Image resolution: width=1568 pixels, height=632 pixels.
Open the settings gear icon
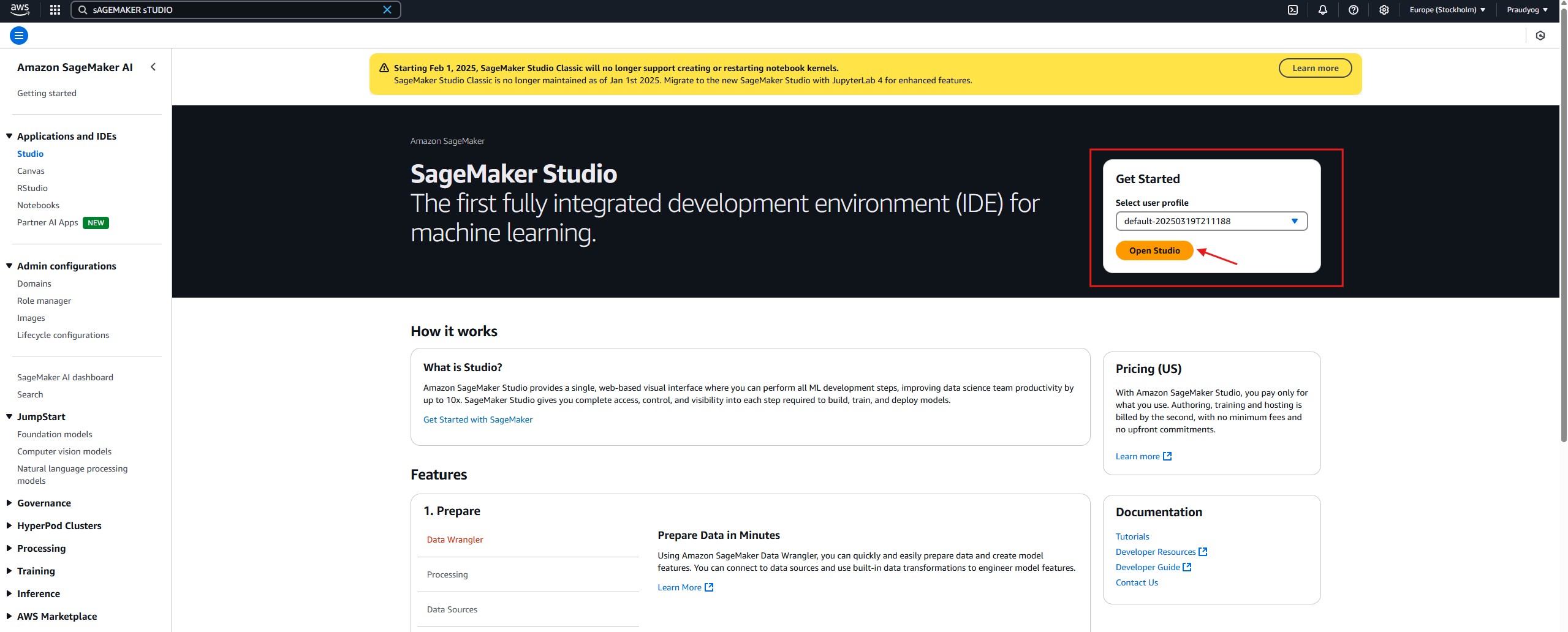(1384, 10)
